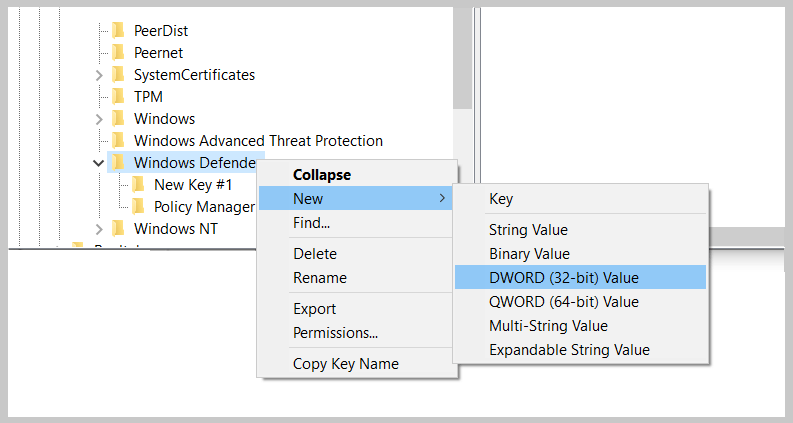Select the Policy Manager subkey
The image size is (793, 423).
pyautogui.click(x=205, y=207)
